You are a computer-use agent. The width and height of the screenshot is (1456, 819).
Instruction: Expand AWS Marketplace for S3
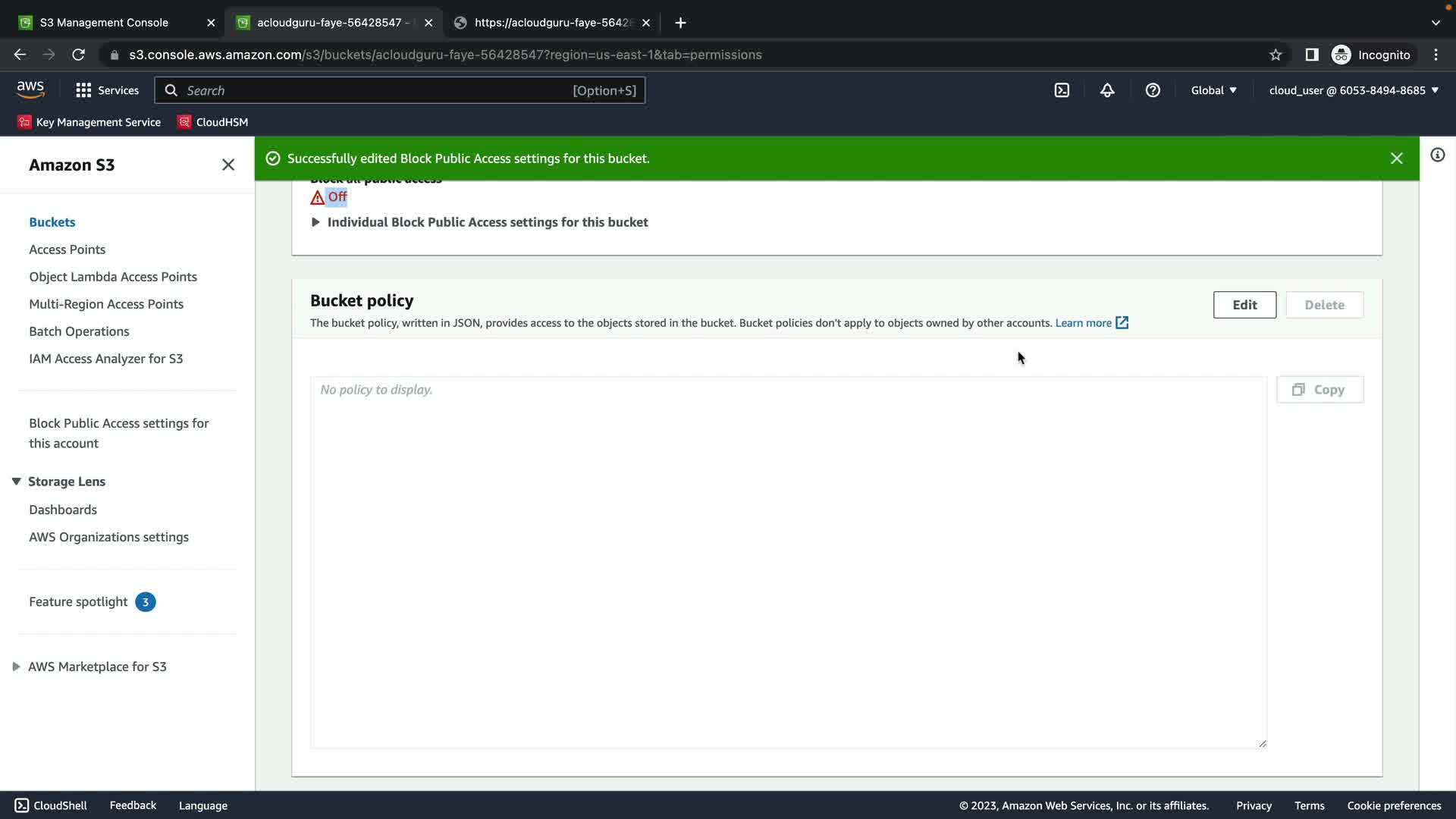click(x=16, y=667)
